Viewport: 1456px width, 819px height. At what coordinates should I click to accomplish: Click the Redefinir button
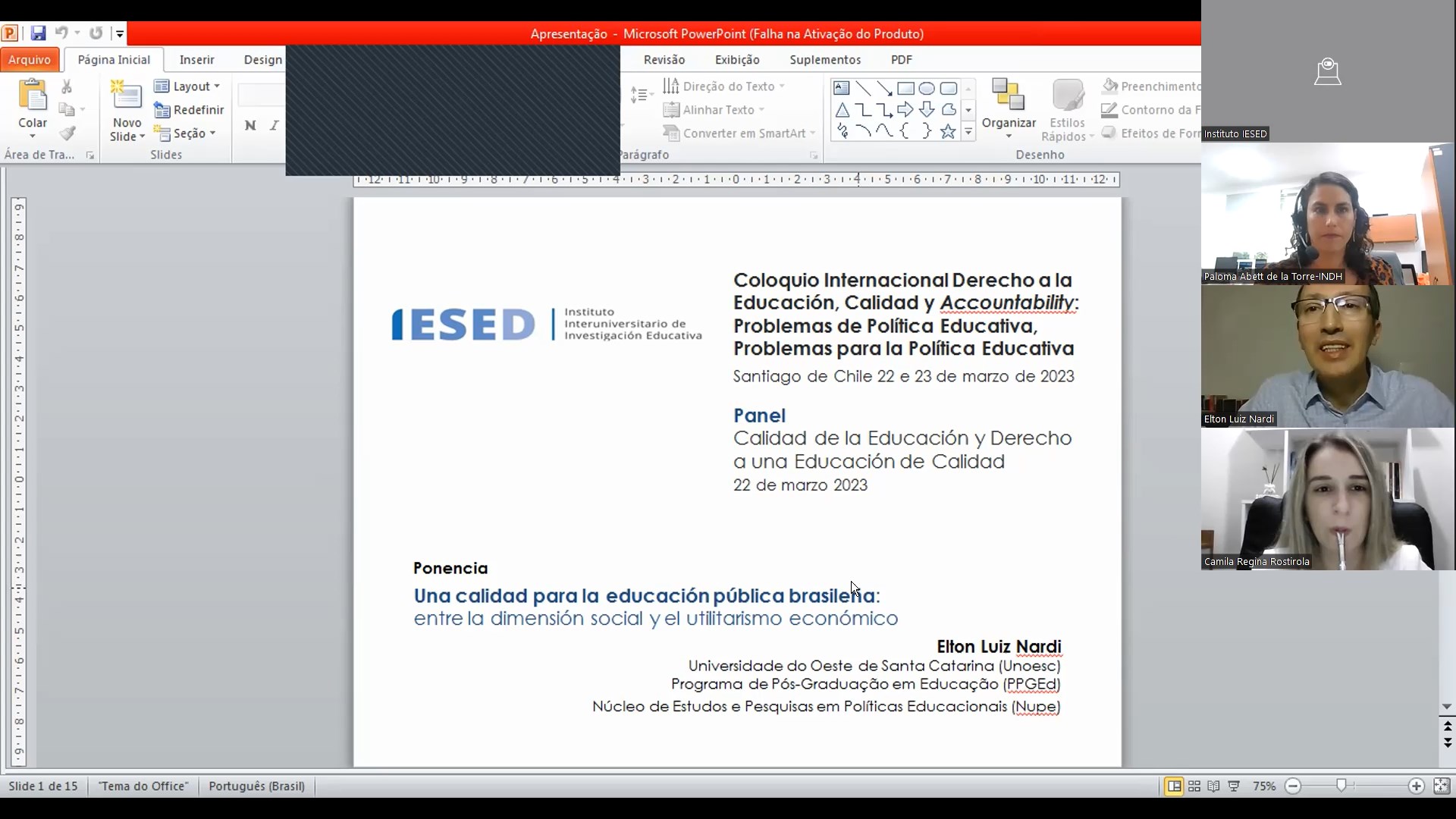[189, 110]
